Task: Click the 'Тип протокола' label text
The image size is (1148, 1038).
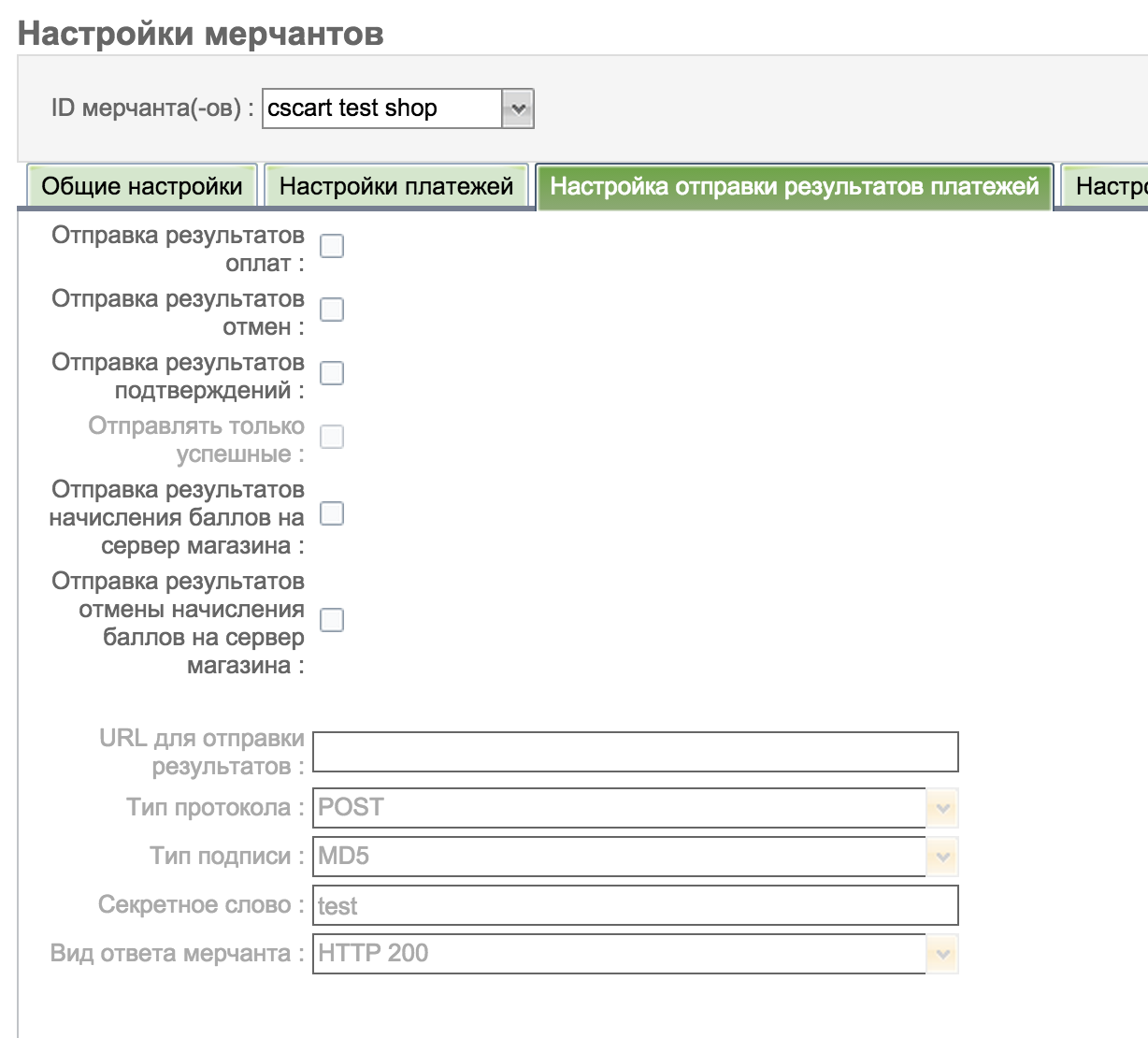Action: pos(215,808)
